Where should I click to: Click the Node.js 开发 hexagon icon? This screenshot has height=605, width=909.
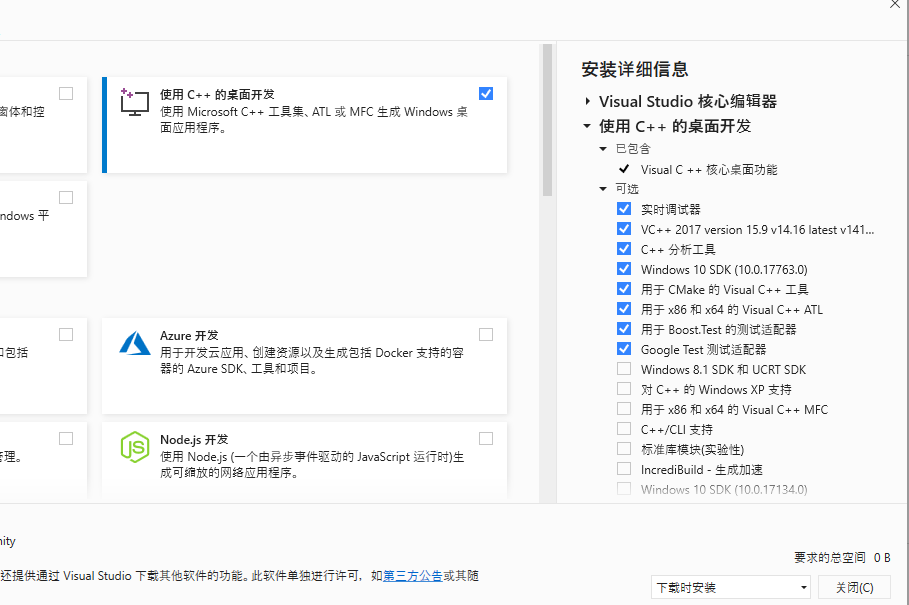pos(134,446)
